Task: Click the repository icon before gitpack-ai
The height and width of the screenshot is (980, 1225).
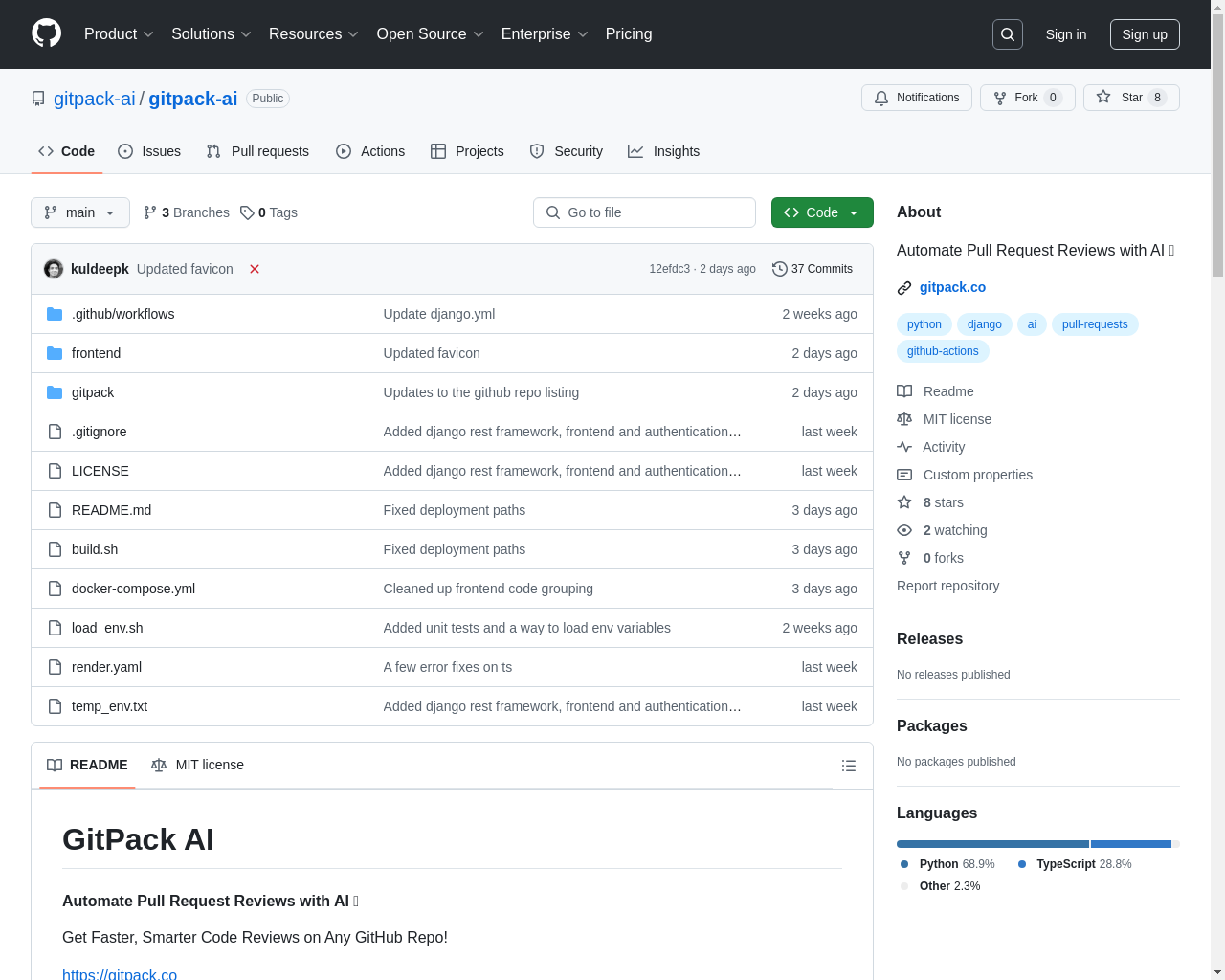Action: (38, 99)
